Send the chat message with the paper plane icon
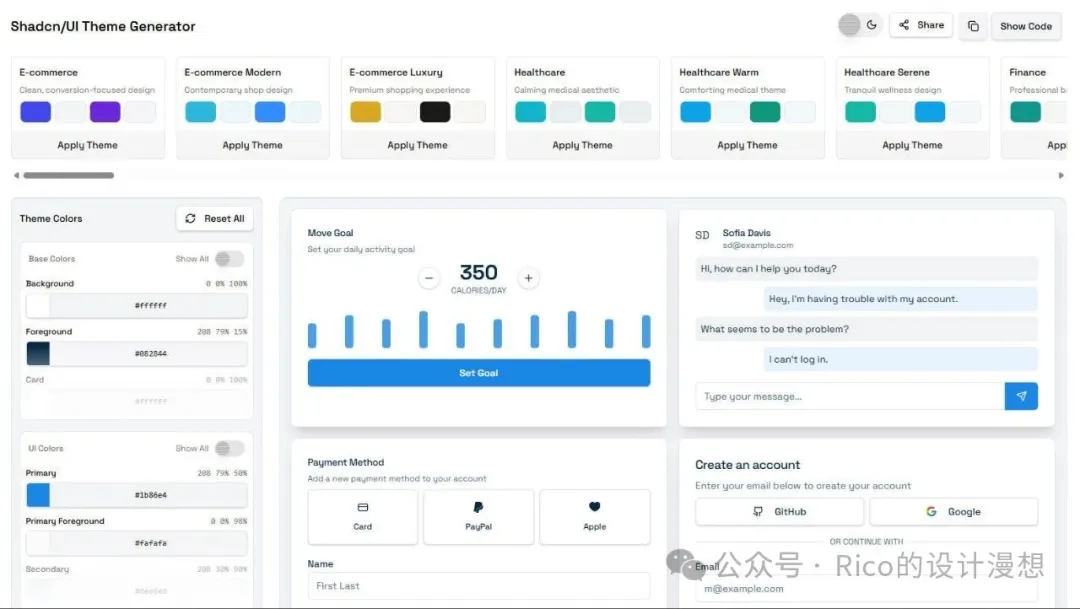The height and width of the screenshot is (609, 1080). [x=1021, y=396]
